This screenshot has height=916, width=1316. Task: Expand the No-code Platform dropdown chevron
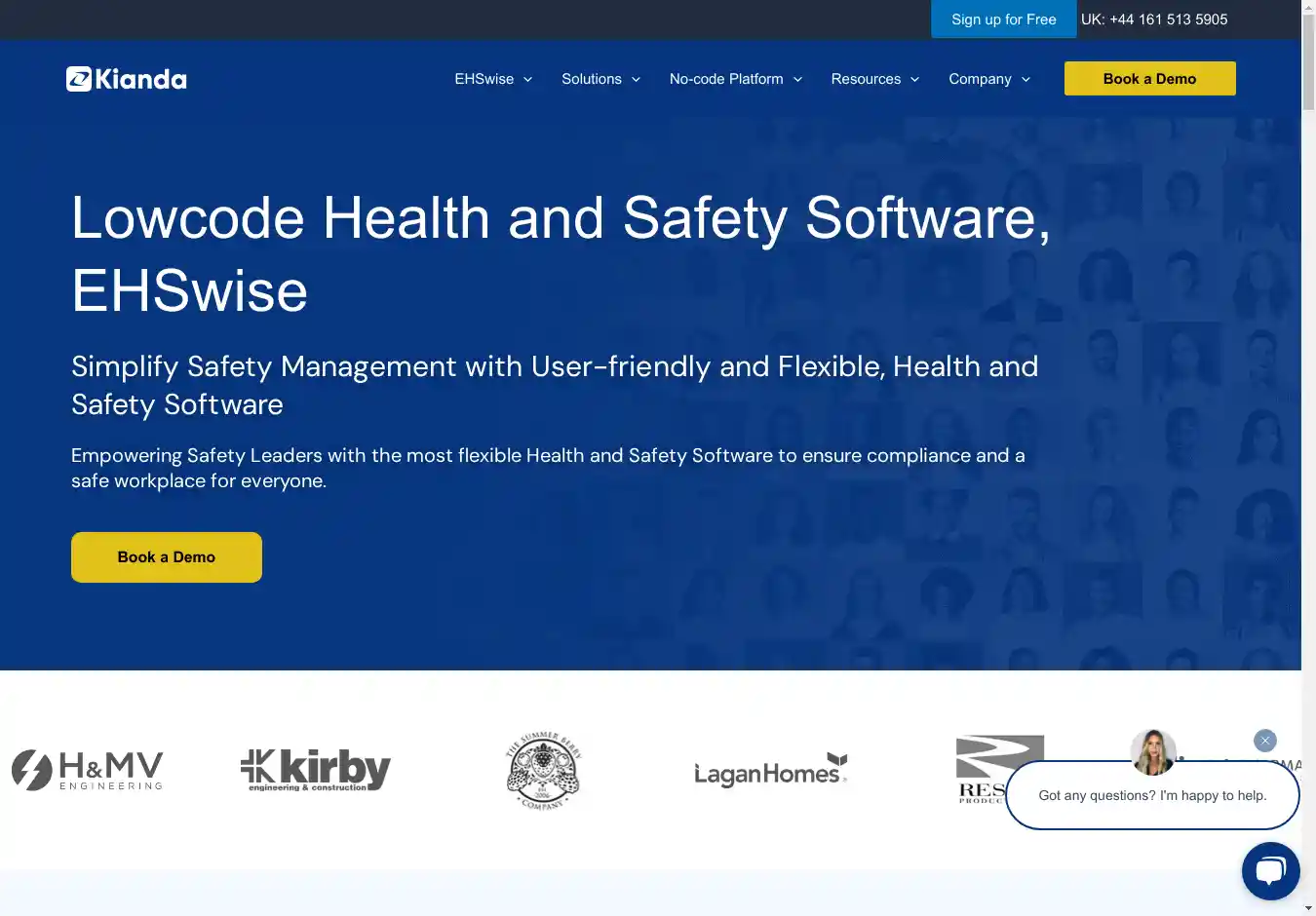797,80
